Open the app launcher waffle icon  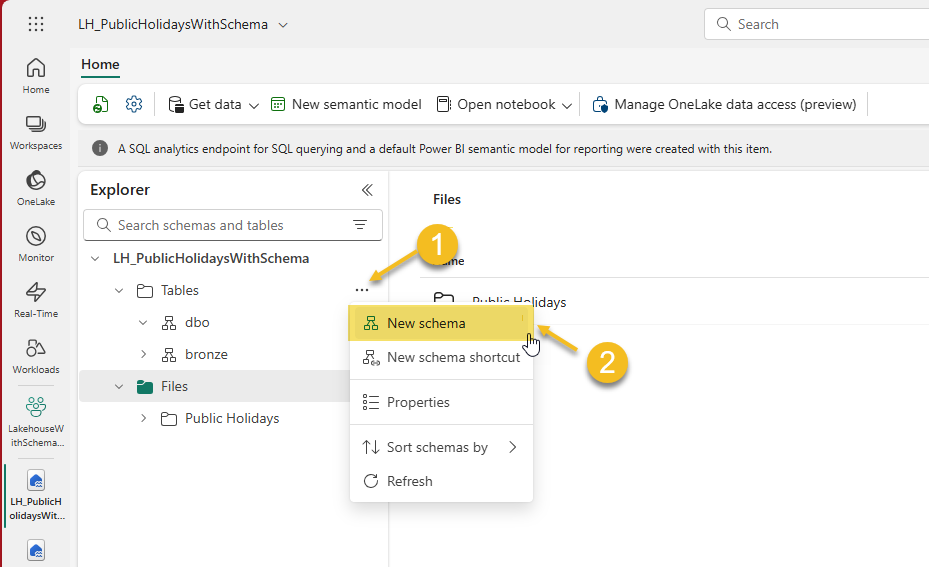[36, 24]
